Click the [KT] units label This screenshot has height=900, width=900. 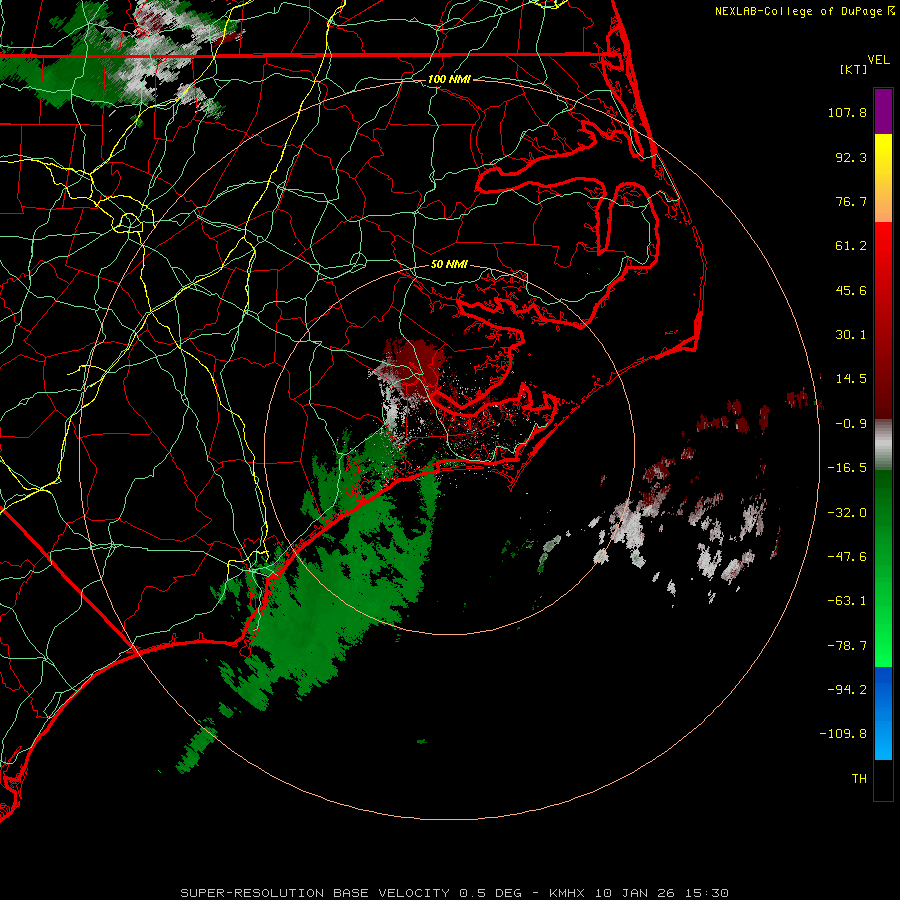[854, 69]
